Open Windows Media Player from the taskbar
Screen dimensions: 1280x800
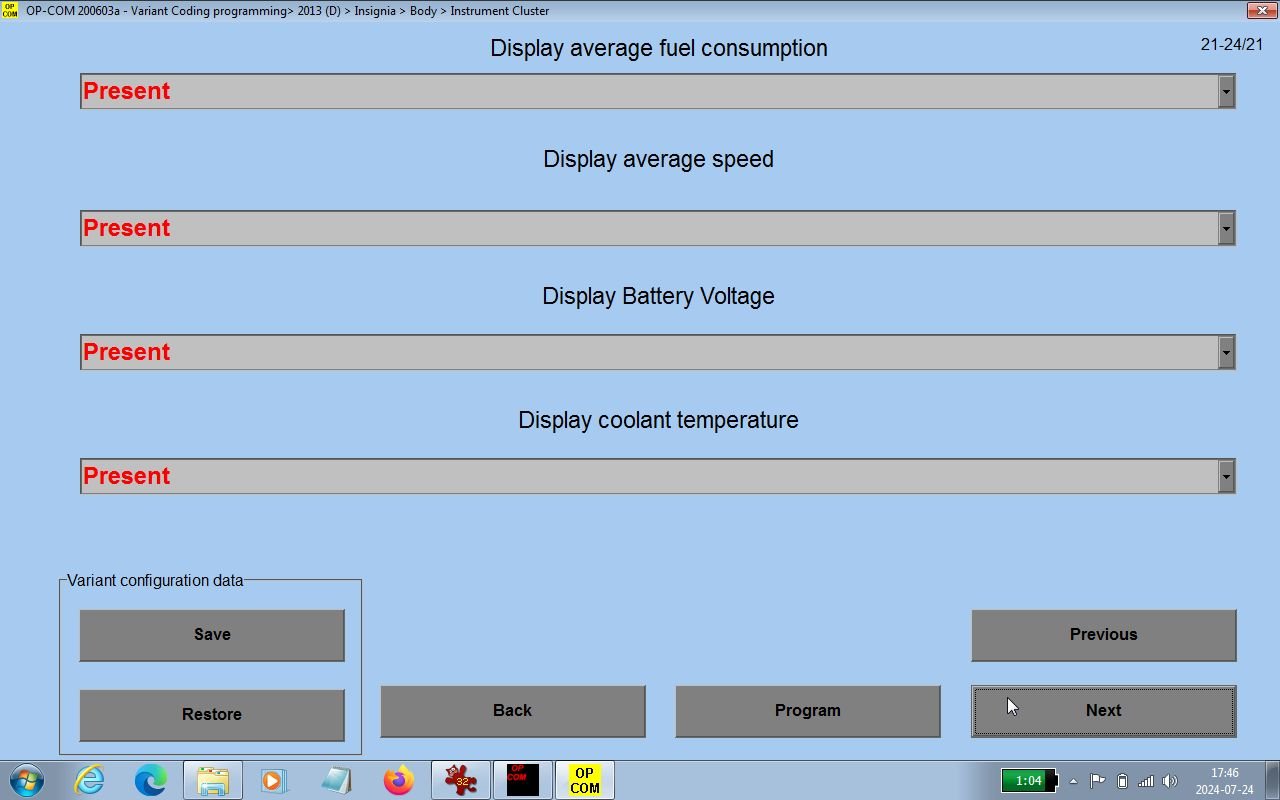274,780
